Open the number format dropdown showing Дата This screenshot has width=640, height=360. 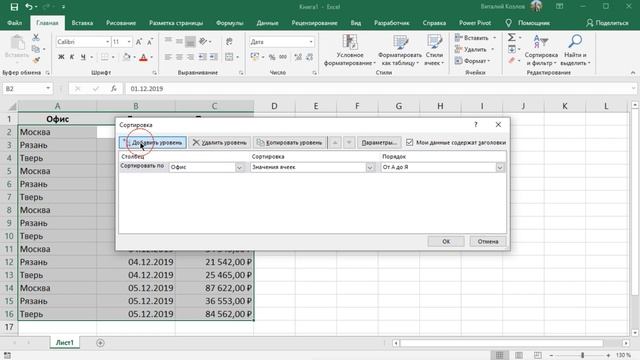pyautogui.click(x=311, y=42)
